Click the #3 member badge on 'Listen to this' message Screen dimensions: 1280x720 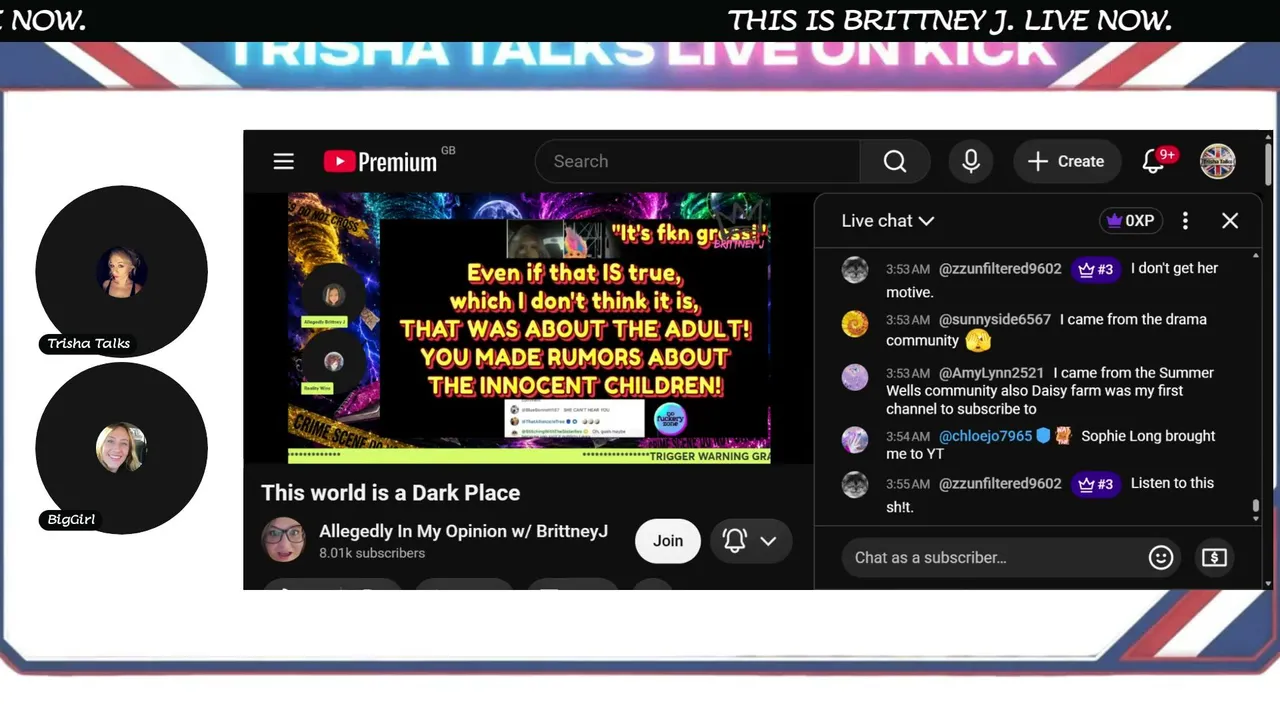point(1096,484)
